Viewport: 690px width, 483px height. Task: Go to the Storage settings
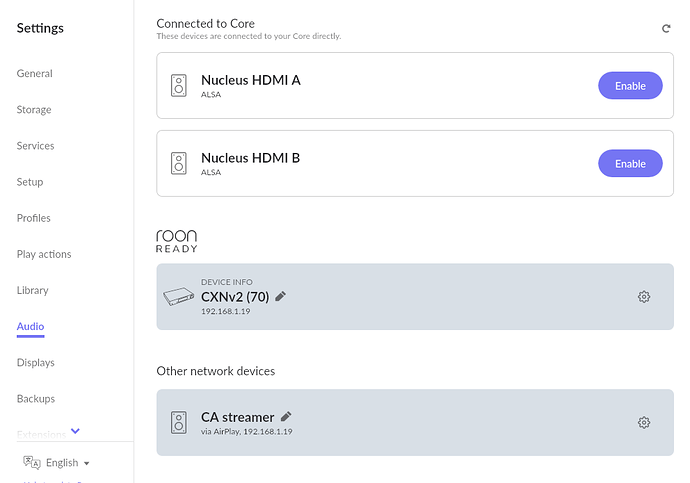[x=34, y=110]
